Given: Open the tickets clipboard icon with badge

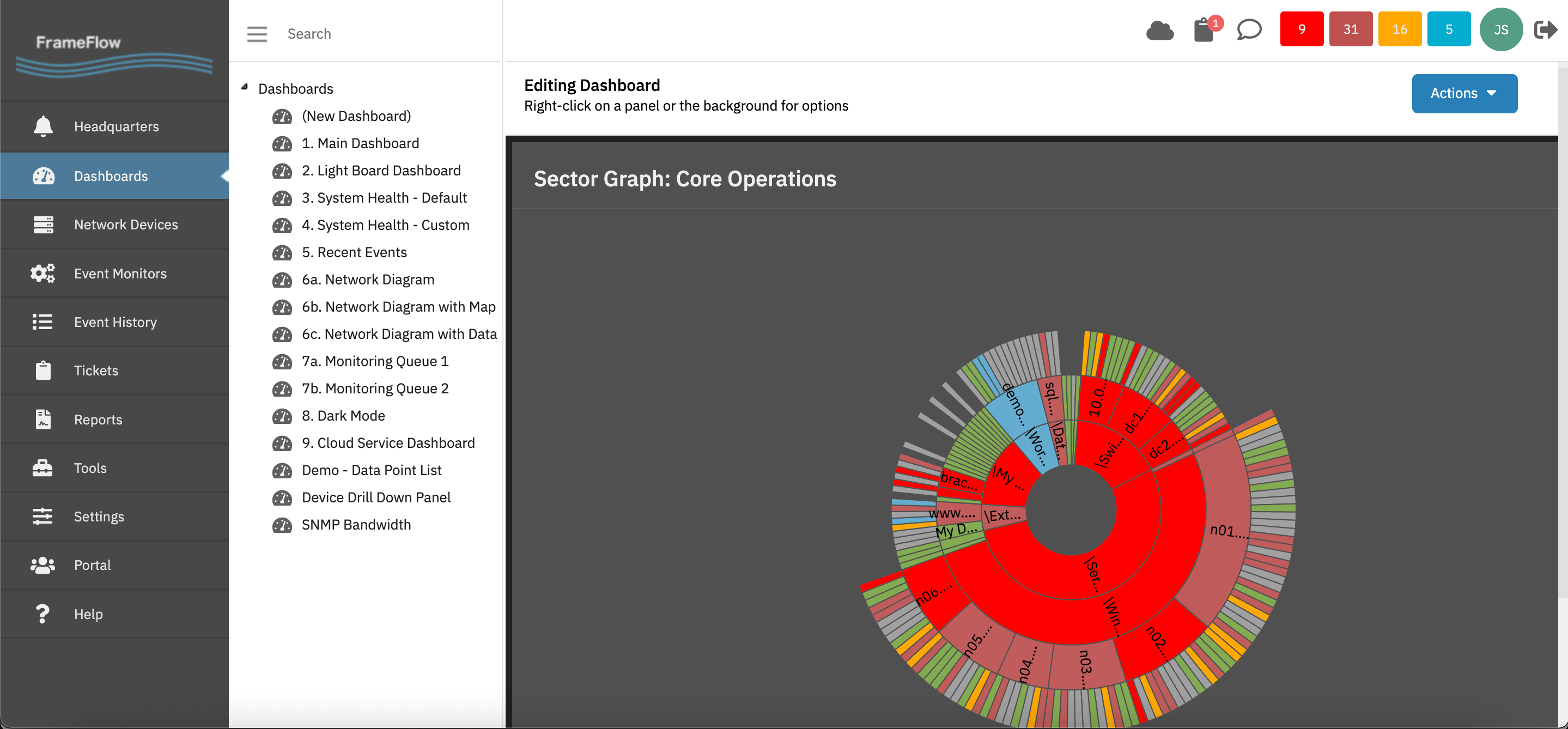Looking at the screenshot, I should [1204, 30].
